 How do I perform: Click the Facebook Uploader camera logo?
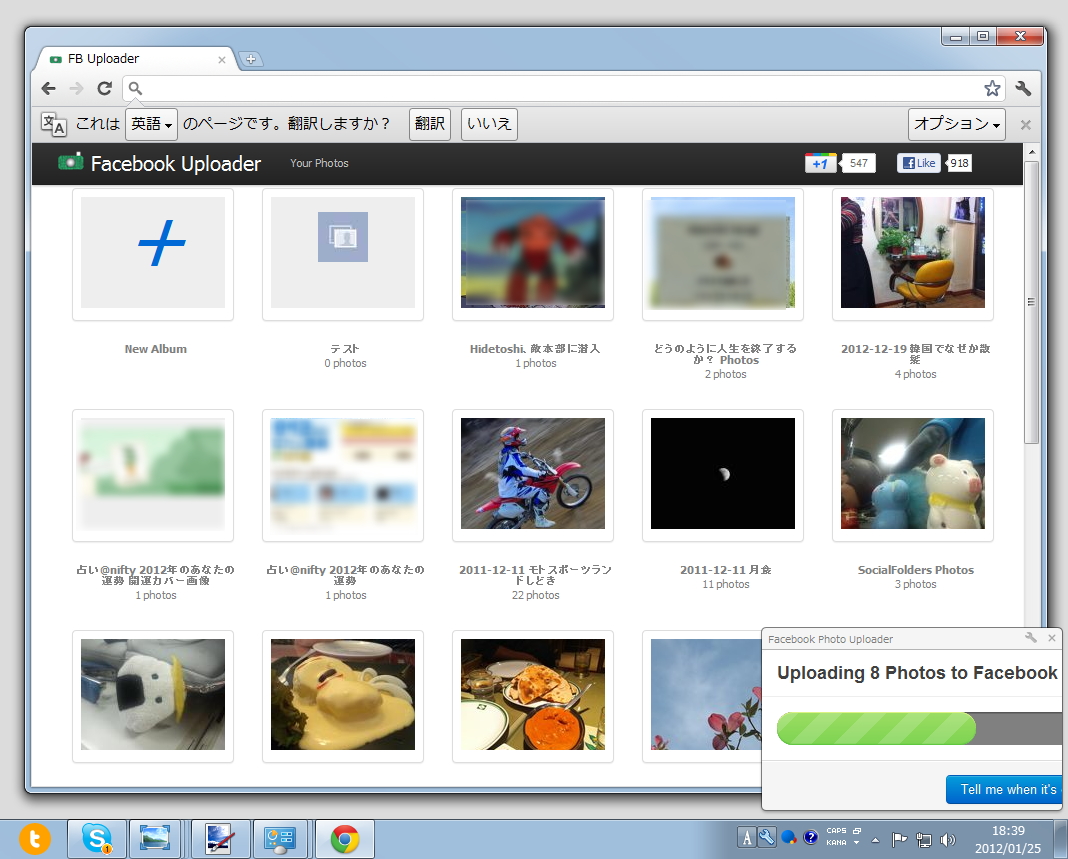click(x=70, y=162)
